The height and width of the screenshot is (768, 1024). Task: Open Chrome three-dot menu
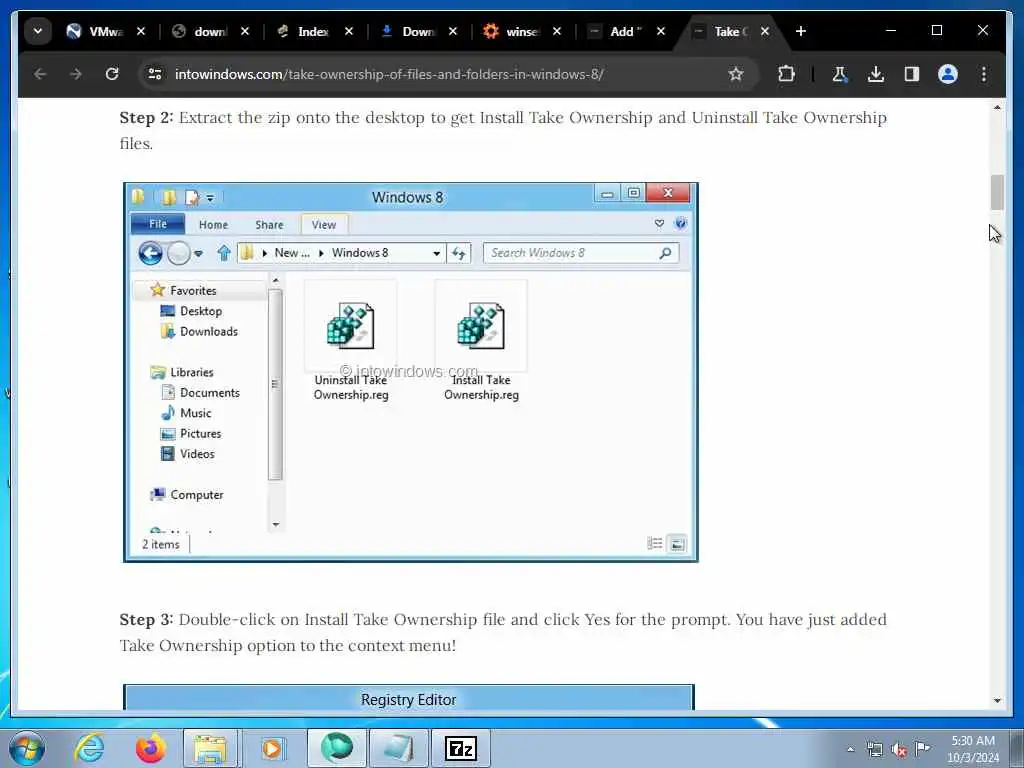pyautogui.click(x=984, y=74)
